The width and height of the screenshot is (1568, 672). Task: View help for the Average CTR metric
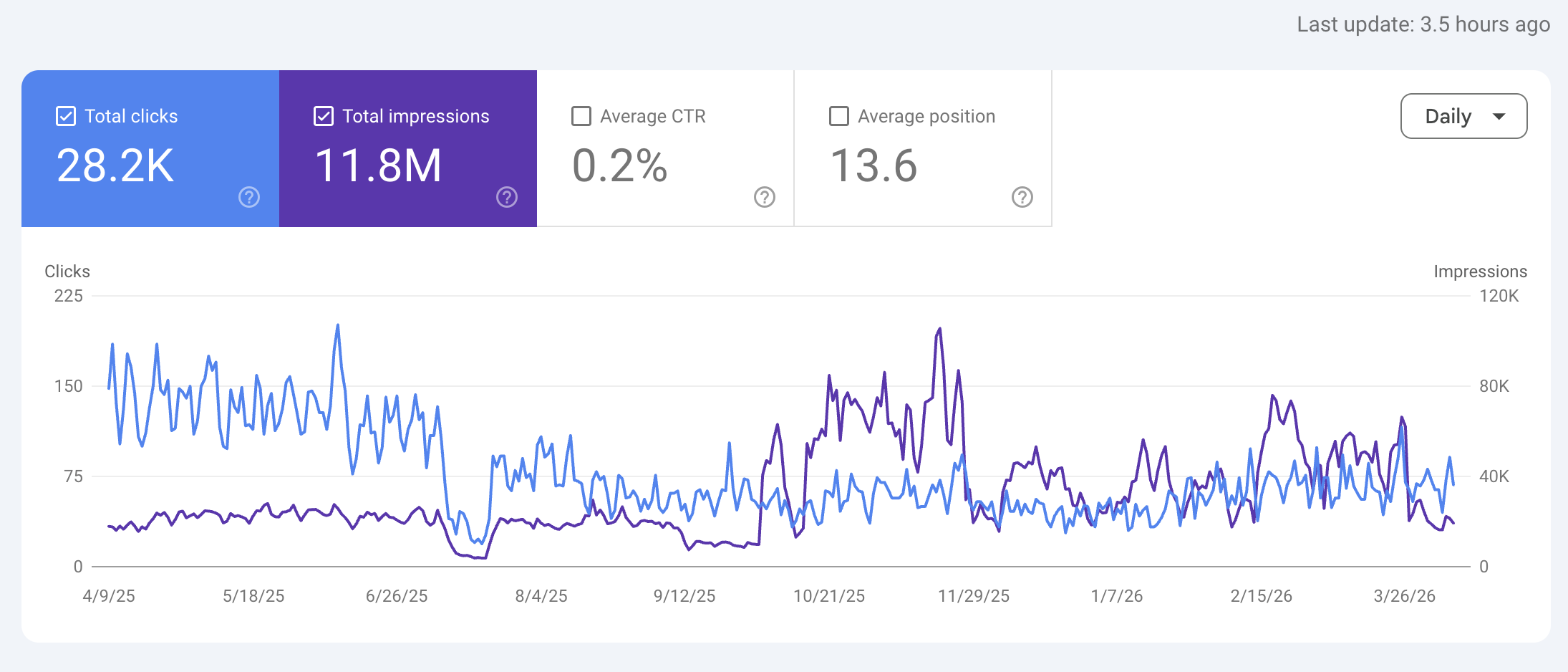pos(763,196)
